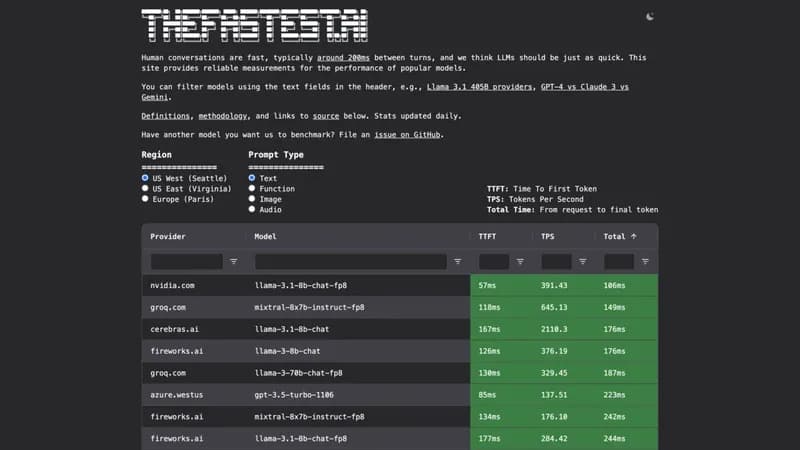Open Llama 3.1 405B providers link
This screenshot has height=450, width=800.
pyautogui.click(x=479, y=87)
